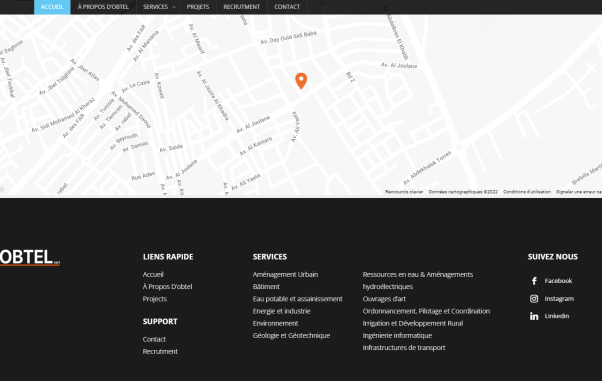
Task: Click the Linkedin text link
Action: [x=557, y=316]
